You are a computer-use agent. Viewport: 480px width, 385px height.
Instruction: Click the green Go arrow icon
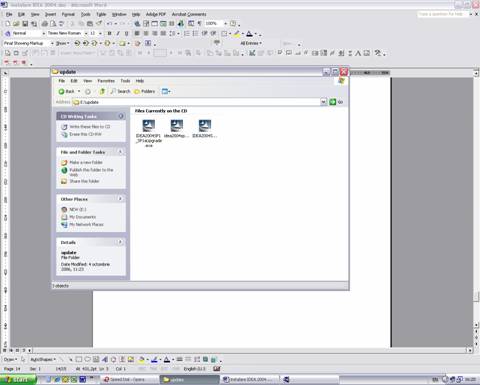pyautogui.click(x=333, y=102)
